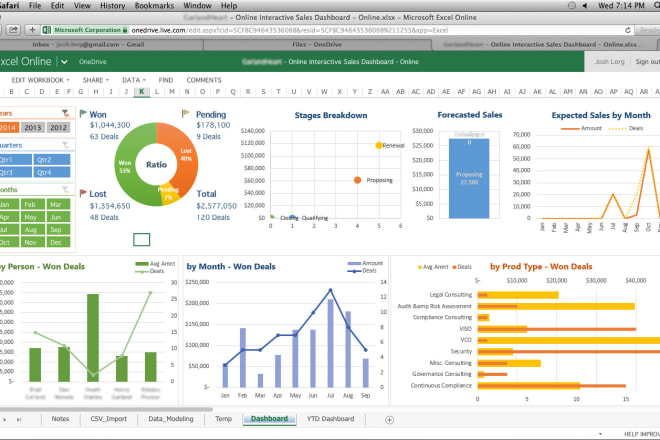
Task: Toggle the Sep month slicer
Action: click(x=59, y=229)
